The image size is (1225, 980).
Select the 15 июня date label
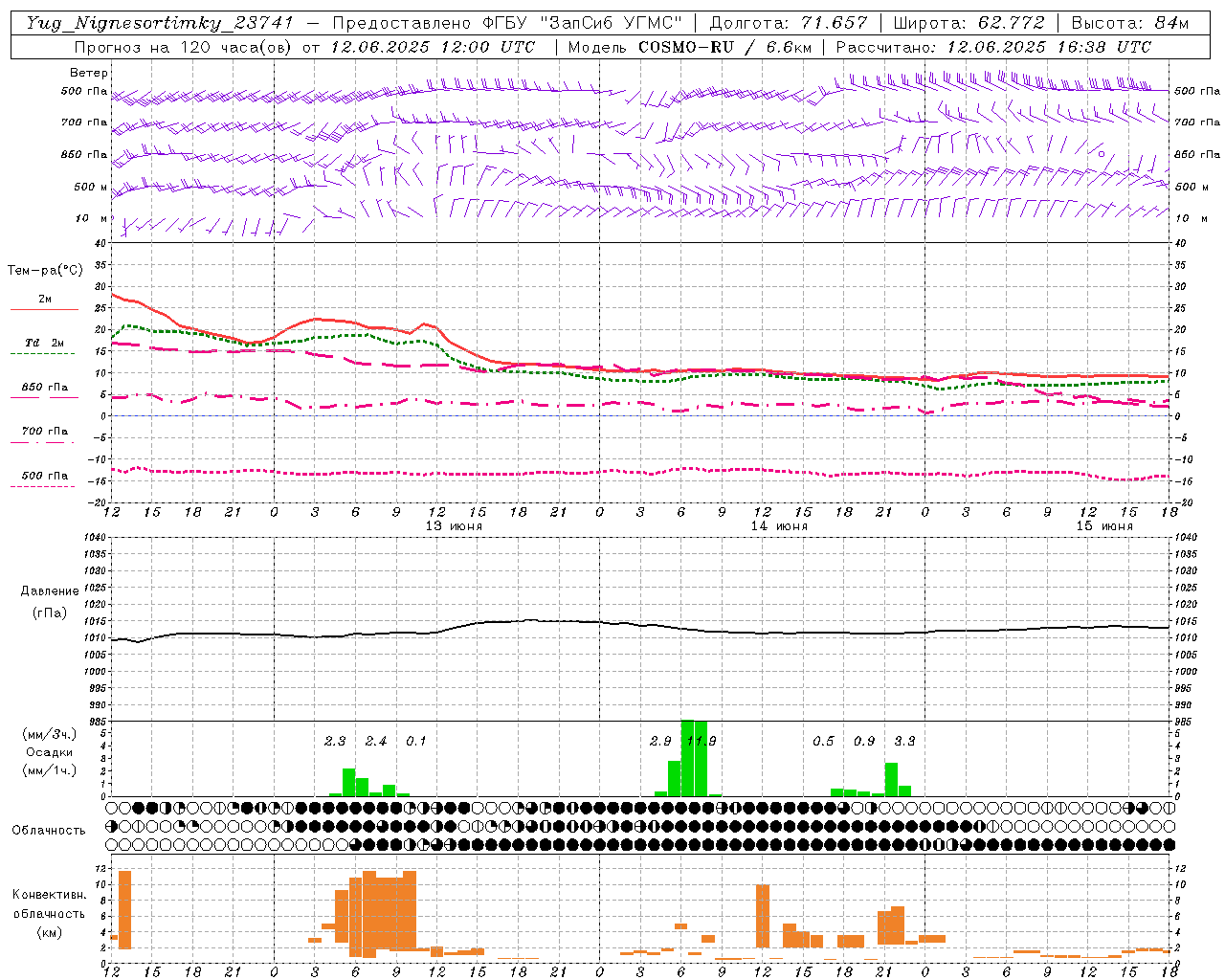click(x=1104, y=525)
